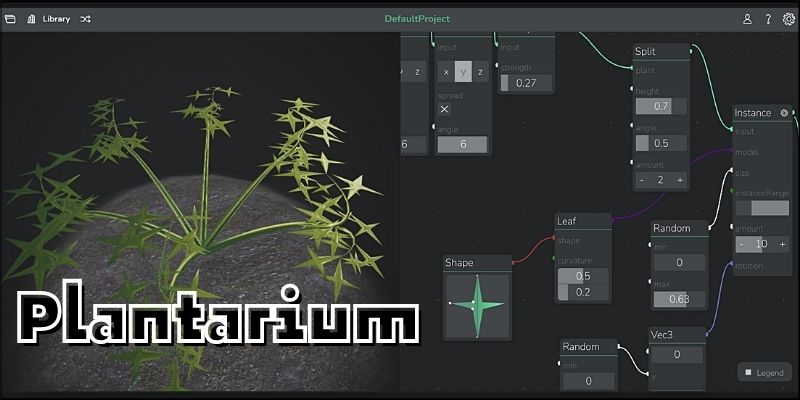Image resolution: width=800 pixels, height=400 pixels.
Task: Adjust the strength slider 0.27
Action: coord(526,83)
